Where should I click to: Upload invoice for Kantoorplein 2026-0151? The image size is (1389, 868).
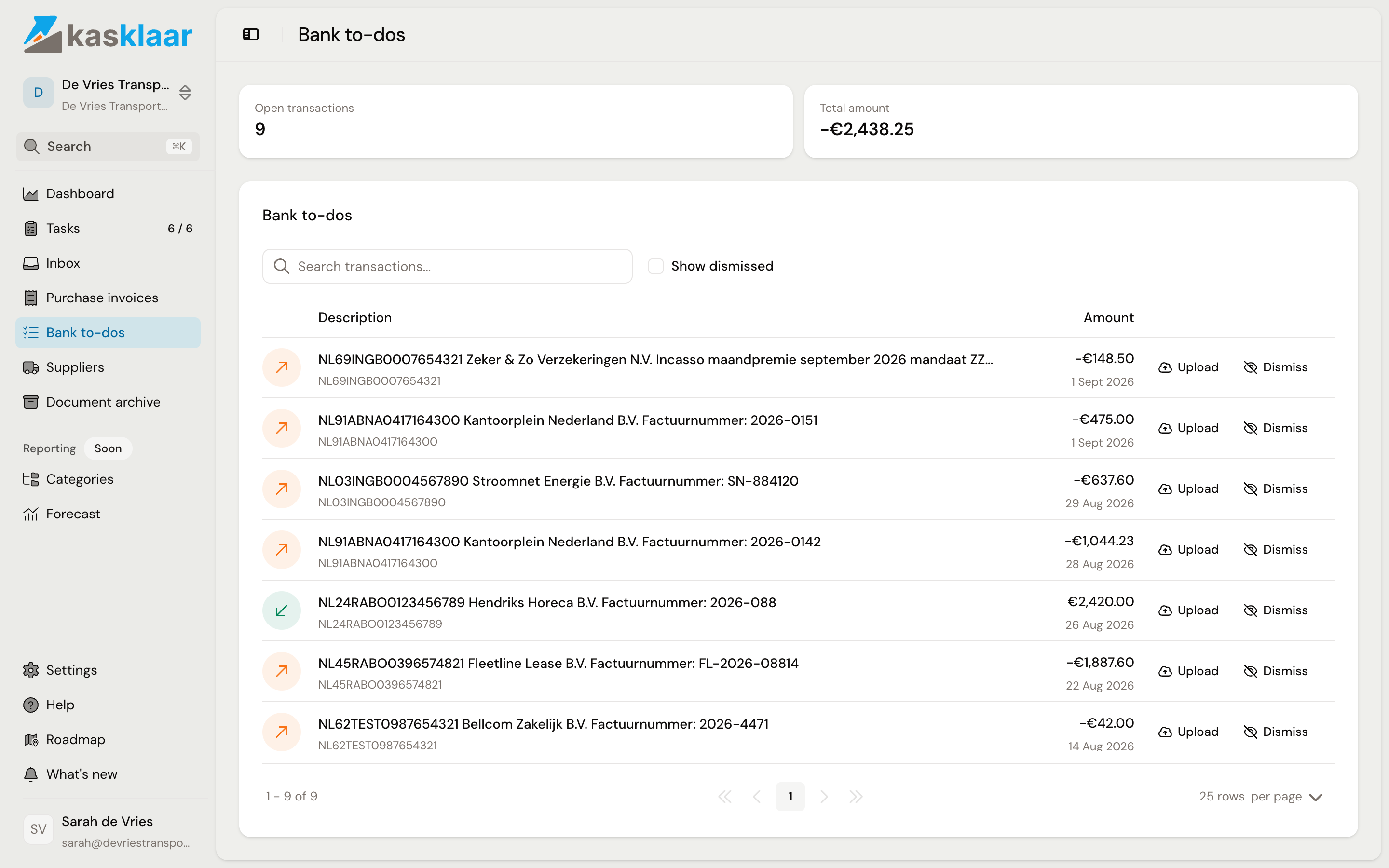click(1188, 428)
